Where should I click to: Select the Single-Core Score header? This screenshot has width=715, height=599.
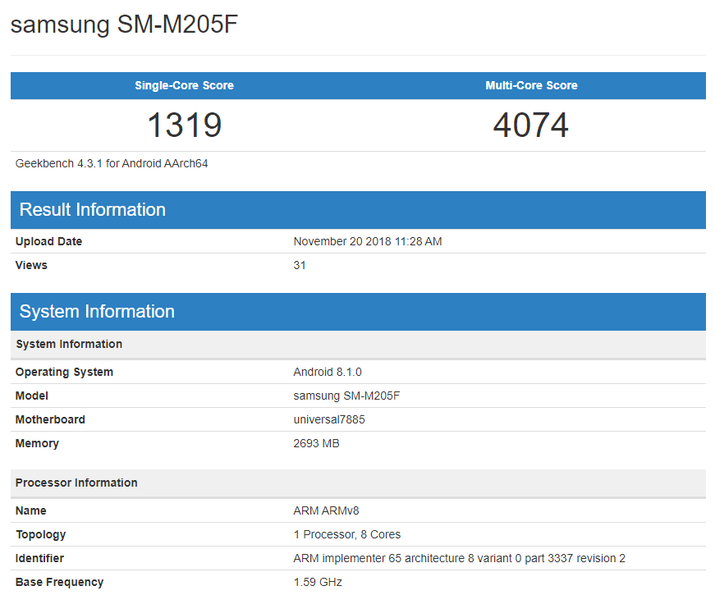point(184,86)
